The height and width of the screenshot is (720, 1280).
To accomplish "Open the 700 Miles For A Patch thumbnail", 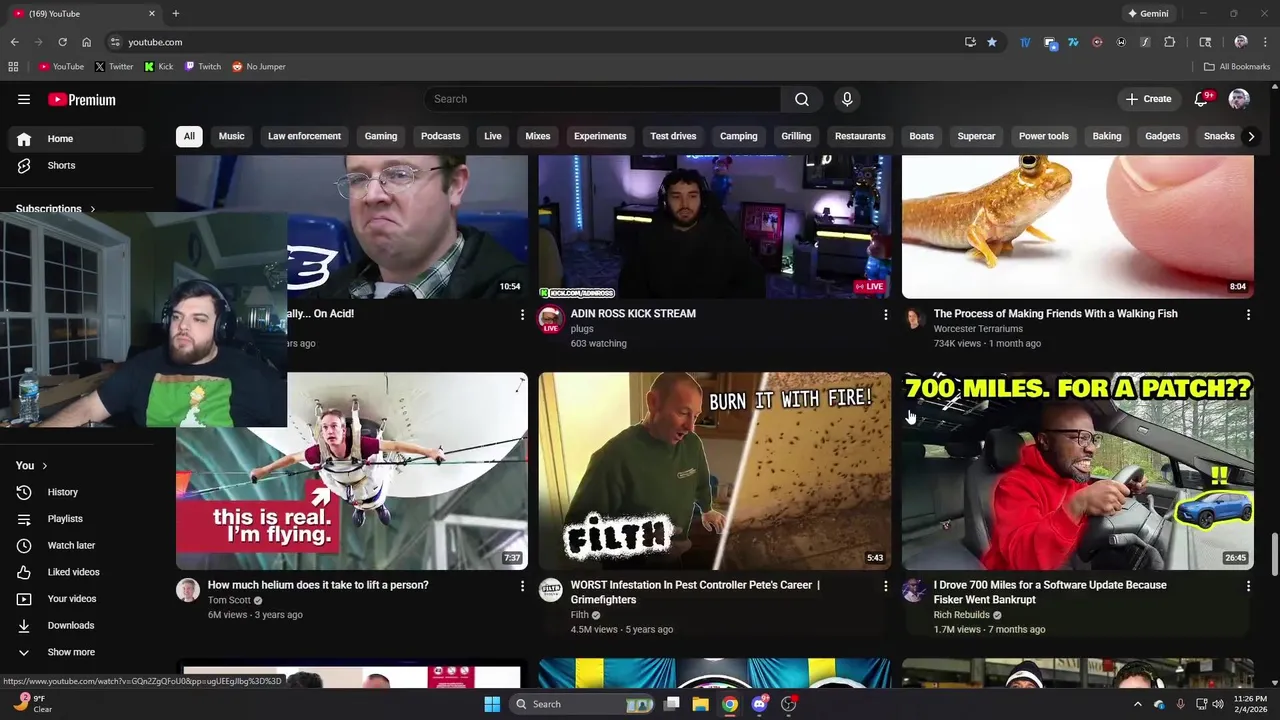I will point(1078,471).
